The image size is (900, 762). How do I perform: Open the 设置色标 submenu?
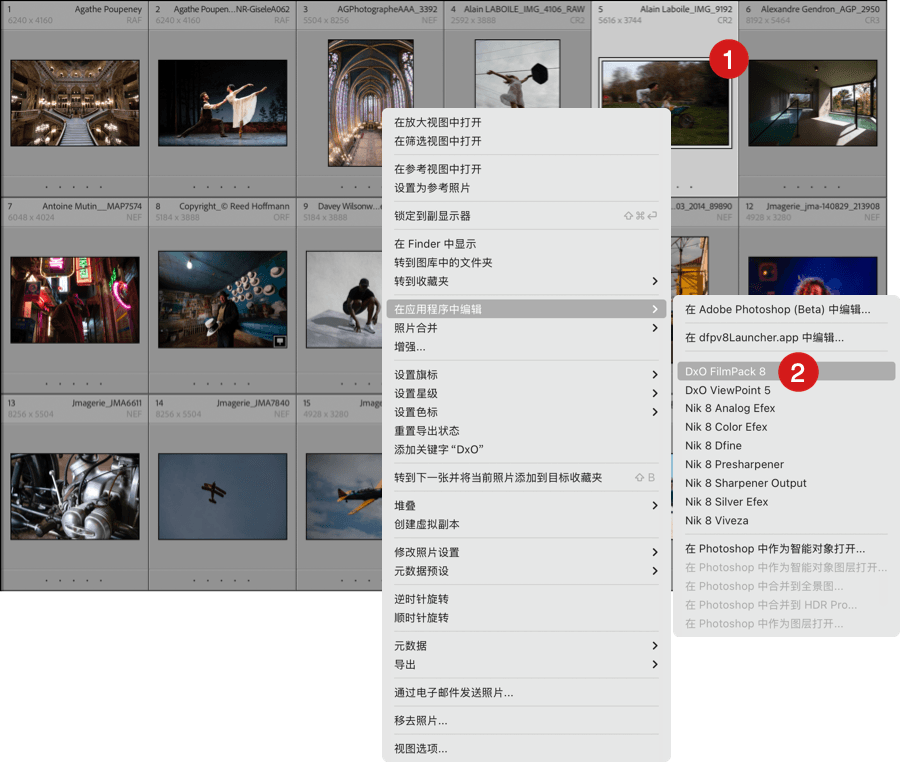655,412
